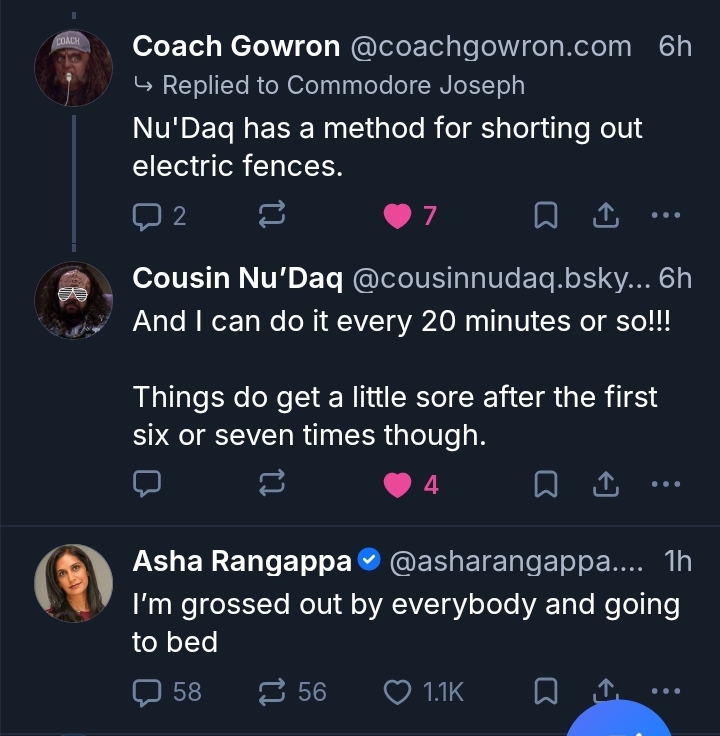Open Coach Gowron's profile name link
The width and height of the screenshot is (720, 736).
click(x=235, y=46)
